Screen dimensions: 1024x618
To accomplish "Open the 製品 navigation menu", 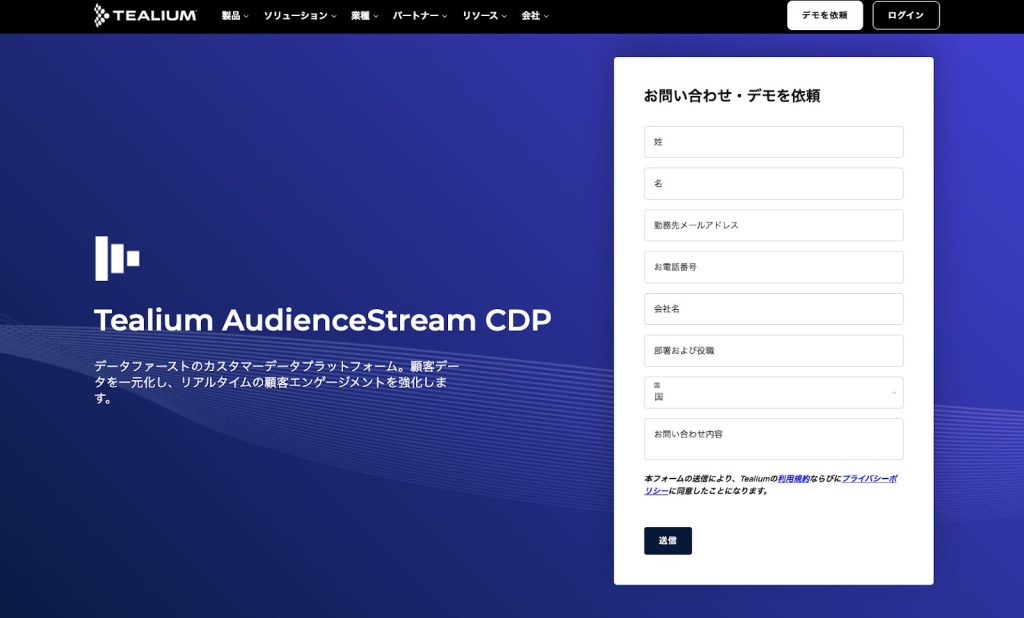I will [235, 16].
